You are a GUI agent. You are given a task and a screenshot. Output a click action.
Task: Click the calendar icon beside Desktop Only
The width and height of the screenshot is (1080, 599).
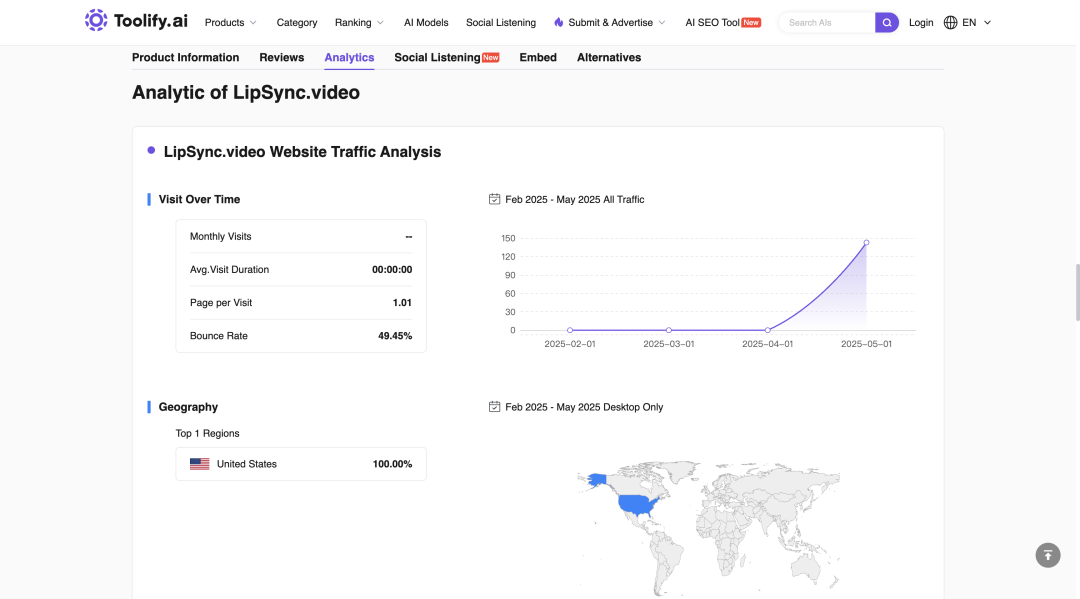click(x=495, y=407)
